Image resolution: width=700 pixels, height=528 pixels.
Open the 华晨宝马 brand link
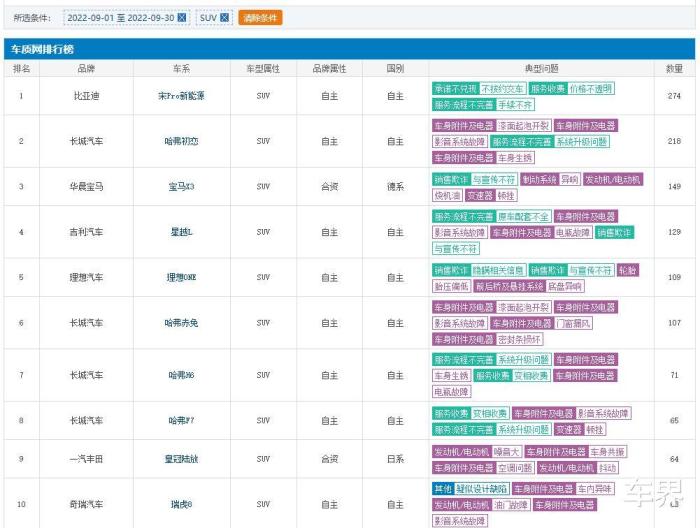86,187
